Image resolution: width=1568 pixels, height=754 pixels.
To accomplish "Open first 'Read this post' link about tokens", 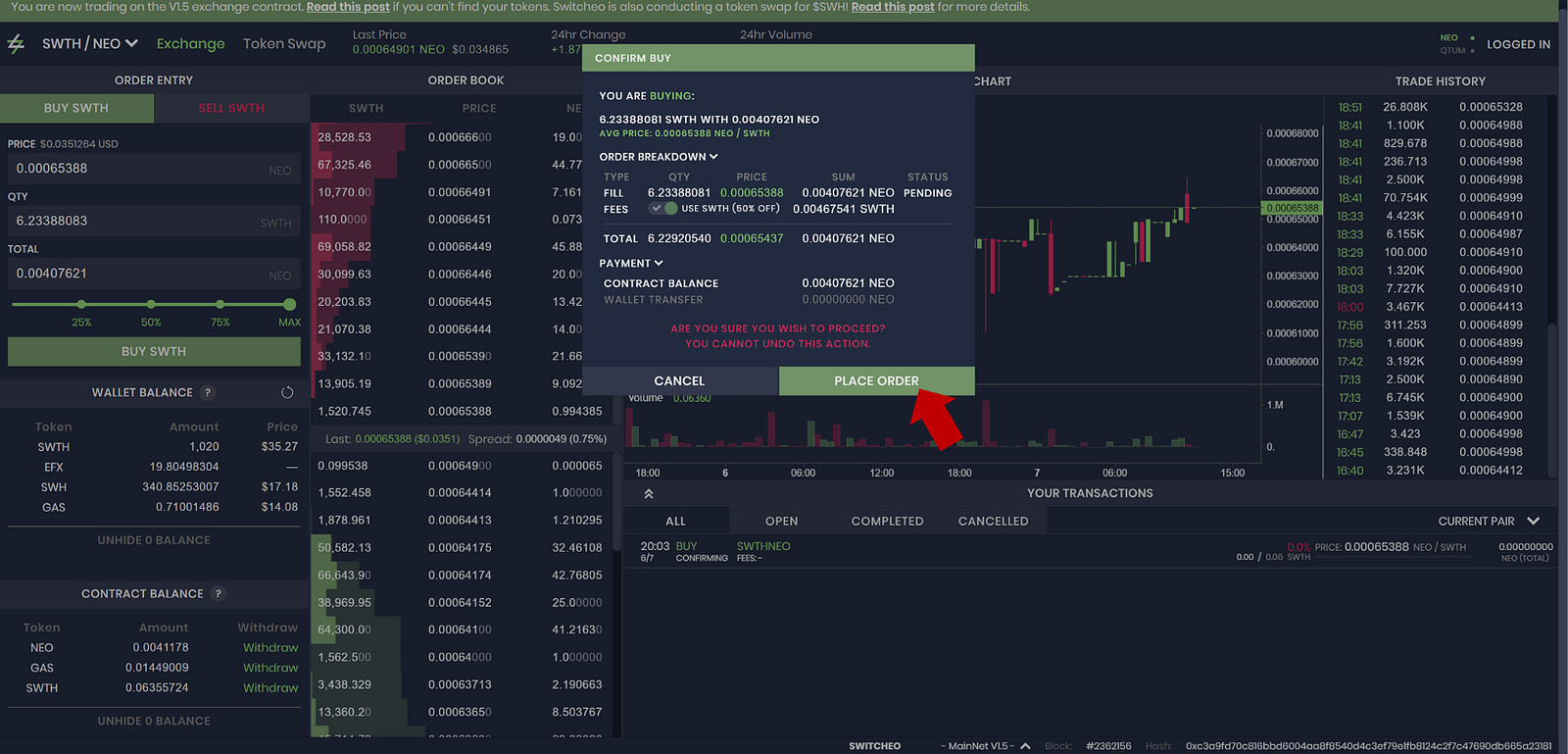I will pos(348,7).
